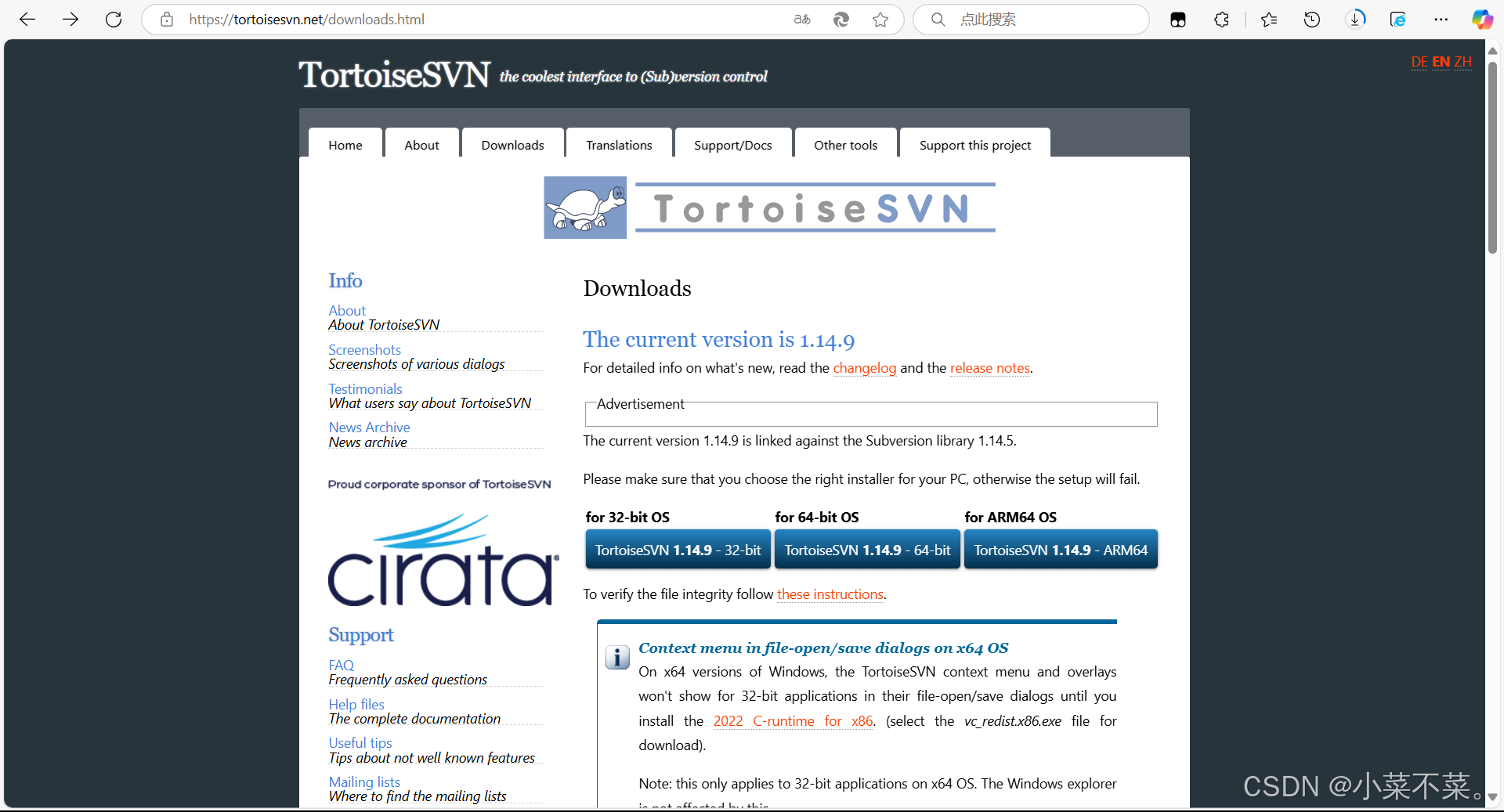The width and height of the screenshot is (1504, 812).
Task: Download TortoiseSVN 1.14.9 64-bit installer
Action: pos(867,550)
